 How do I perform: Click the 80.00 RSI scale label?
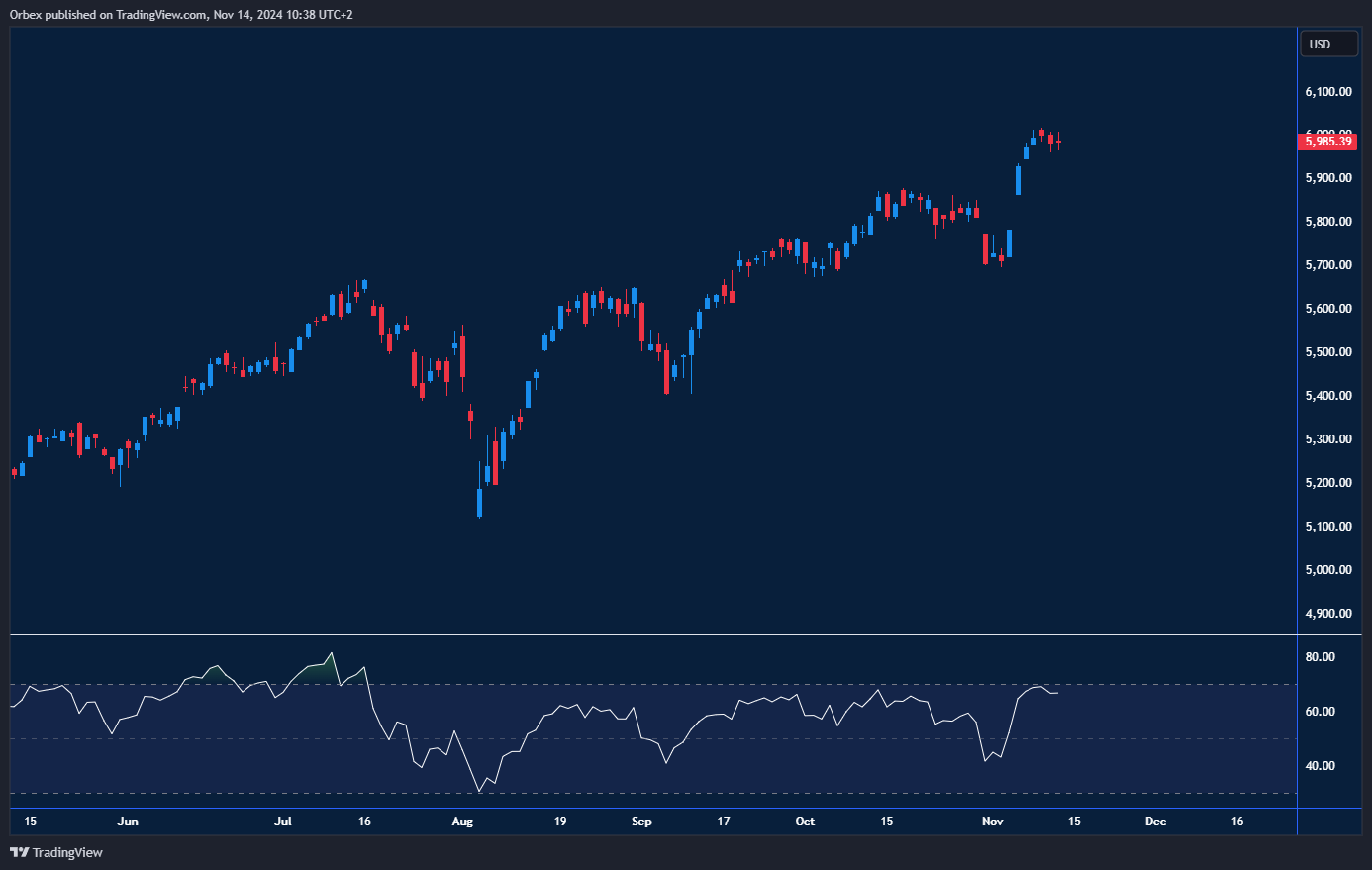click(1320, 657)
